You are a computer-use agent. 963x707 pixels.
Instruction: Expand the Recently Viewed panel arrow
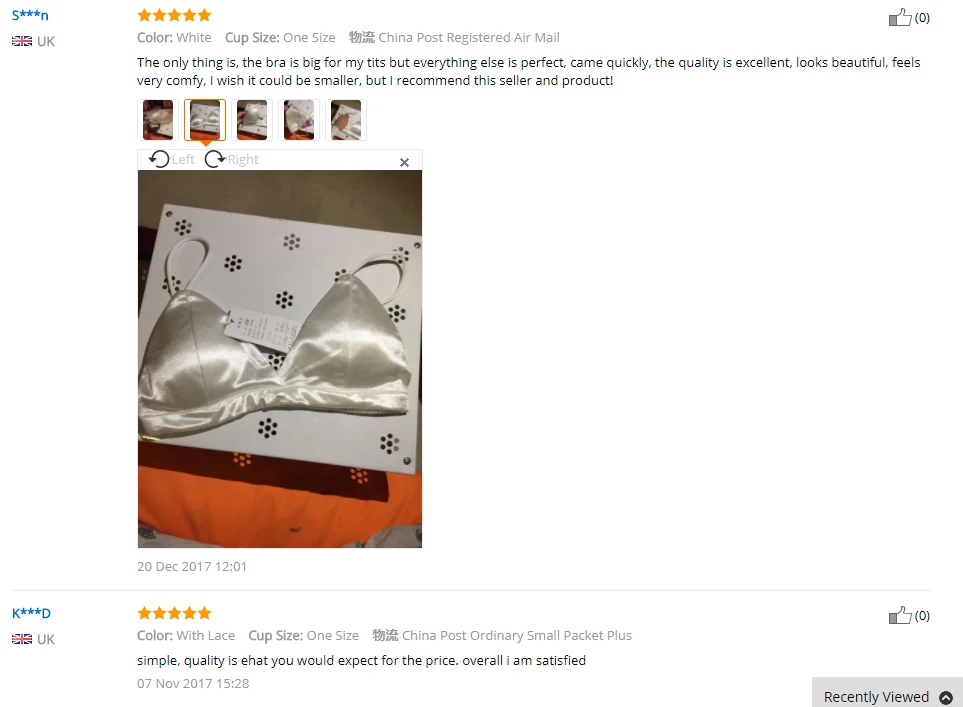click(x=946, y=697)
